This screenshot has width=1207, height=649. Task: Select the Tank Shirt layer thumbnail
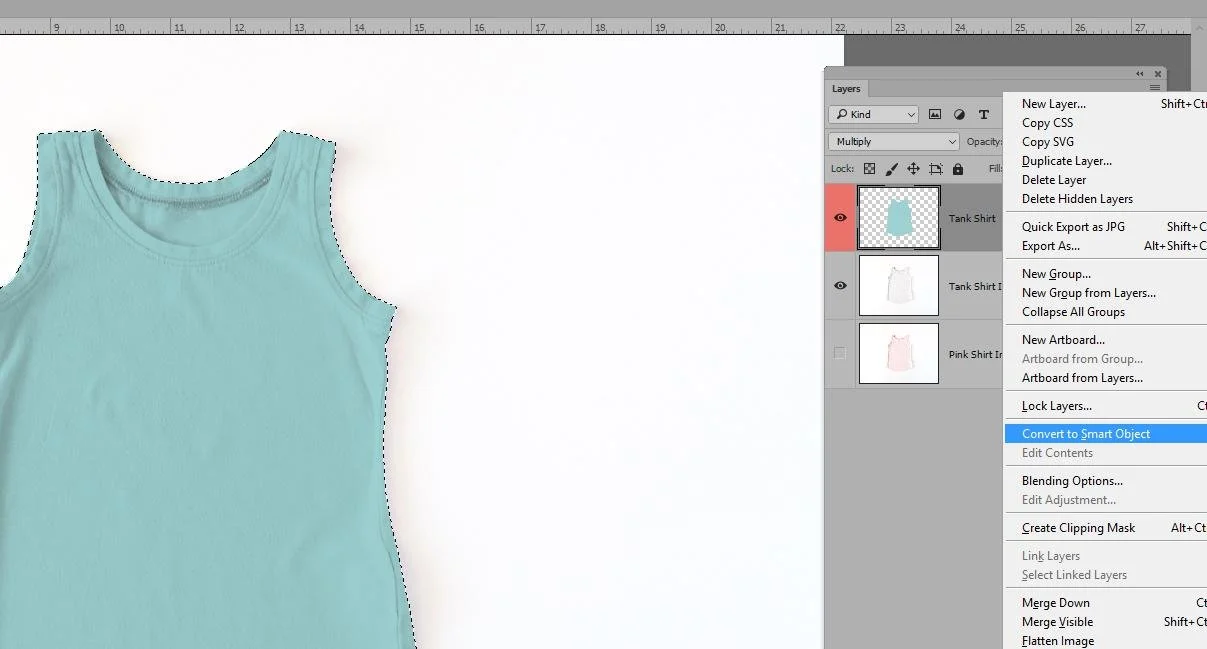tap(899, 218)
